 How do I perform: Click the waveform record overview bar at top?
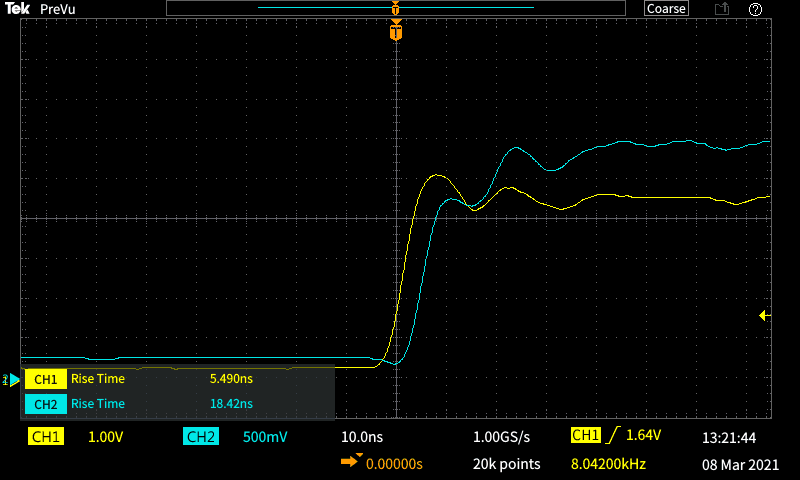point(396,8)
